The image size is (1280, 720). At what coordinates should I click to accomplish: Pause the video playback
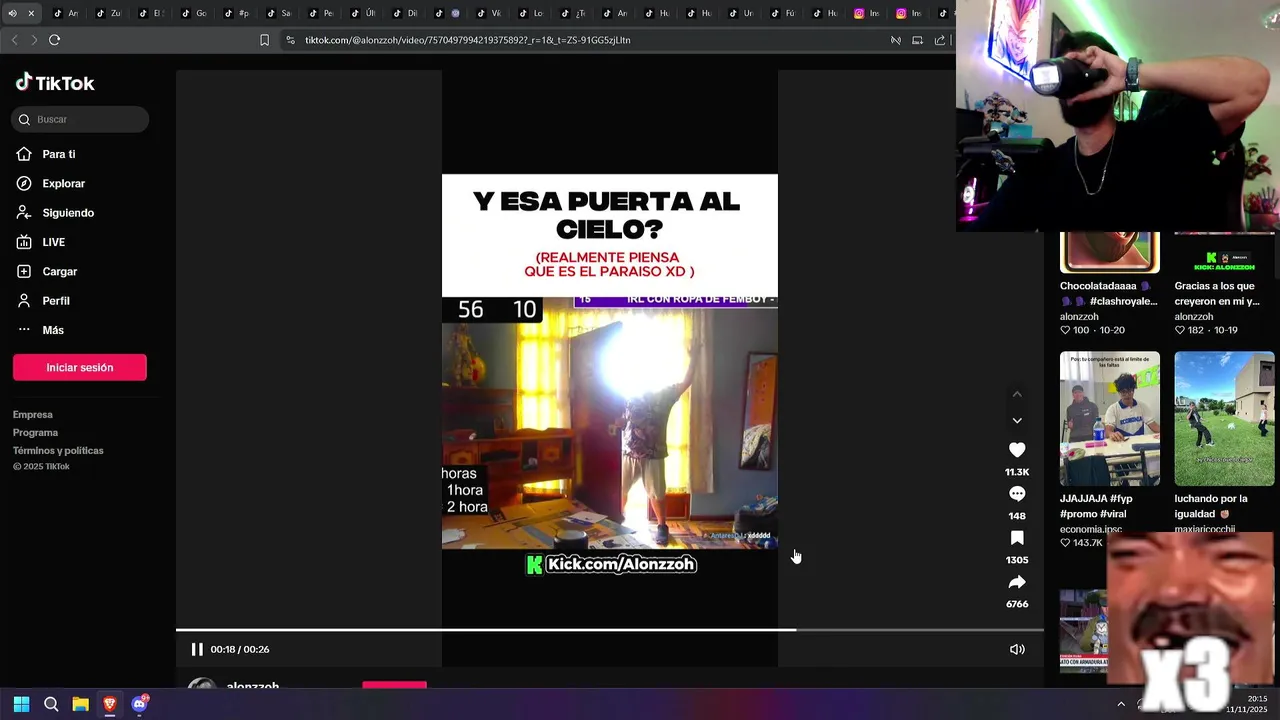197,649
